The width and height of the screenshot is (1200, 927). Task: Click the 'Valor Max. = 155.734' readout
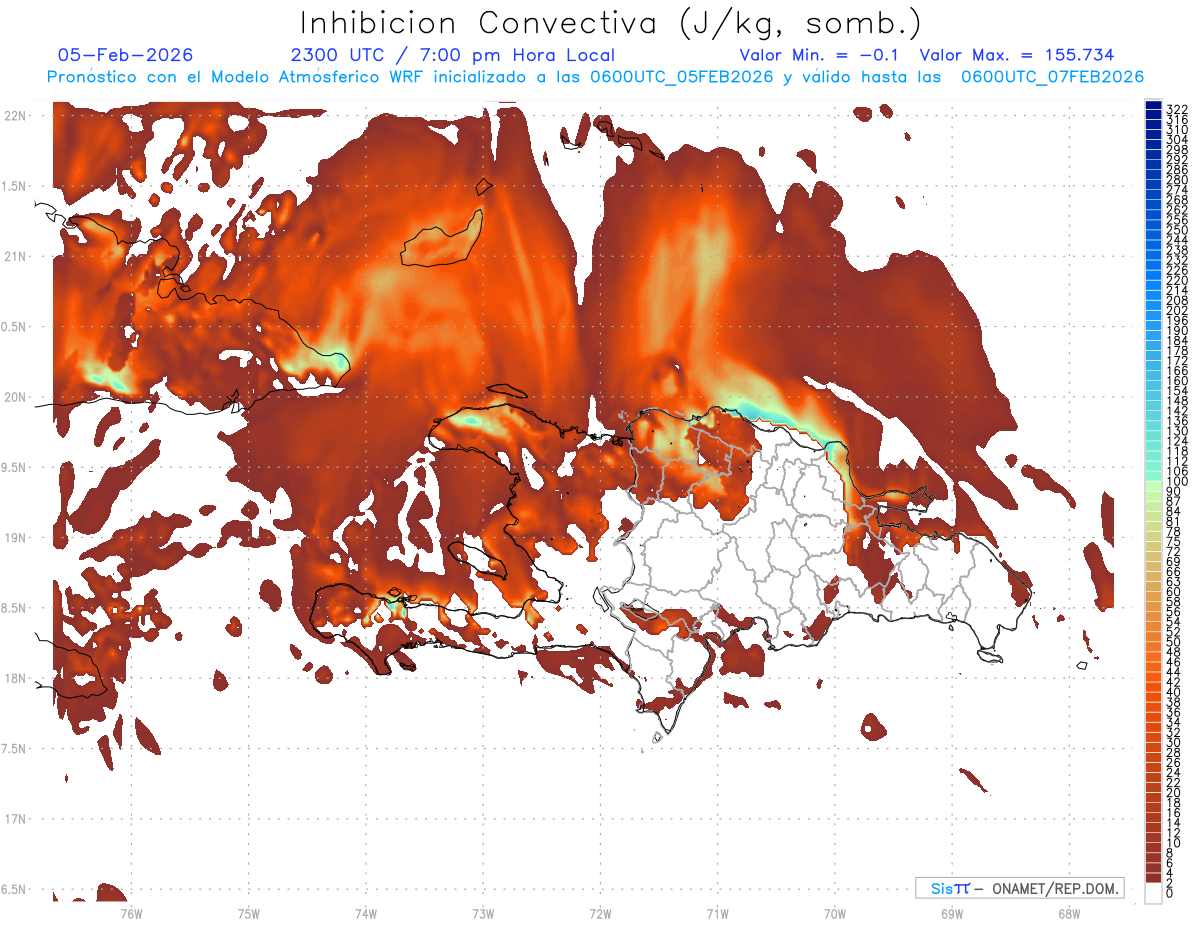(1017, 55)
